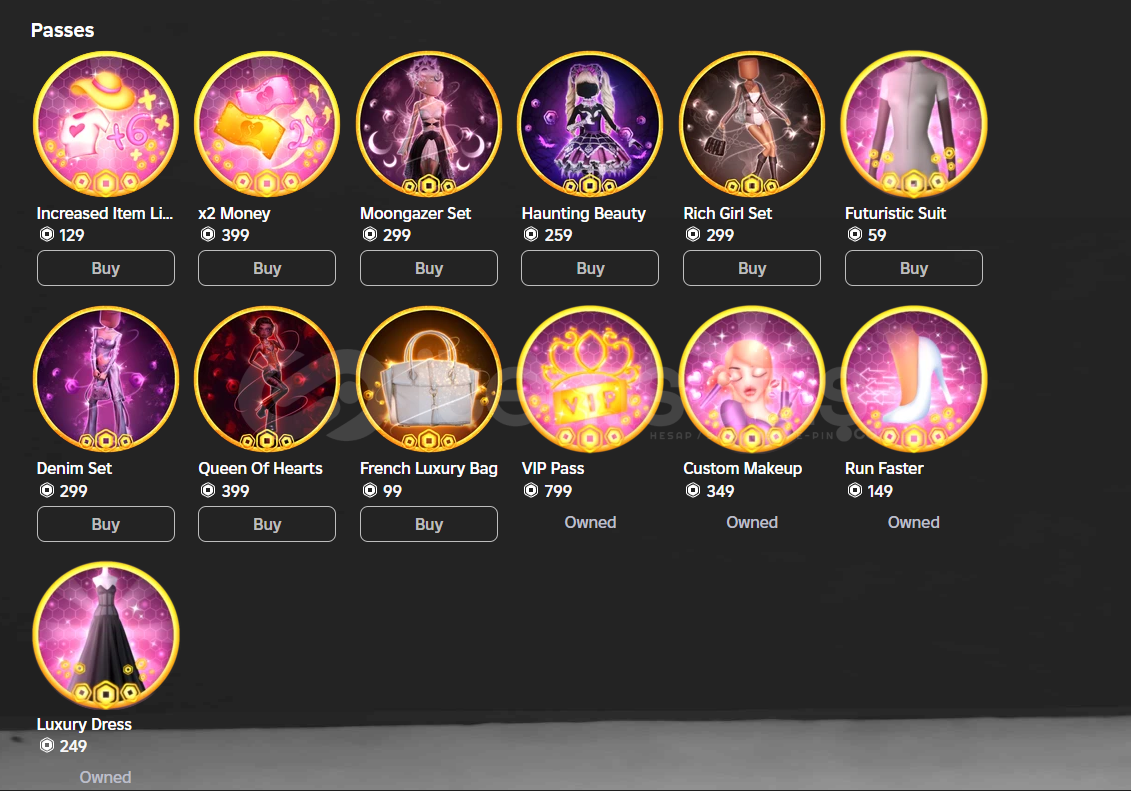The image size is (1131, 791).
Task: Open the Haunting Beauty title link
Action: (584, 213)
